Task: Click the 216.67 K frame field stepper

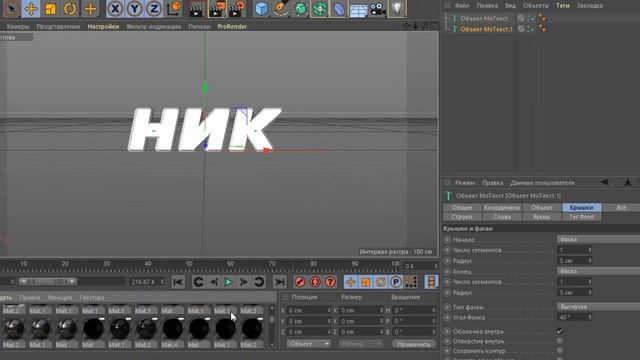Action: pyautogui.click(x=162, y=282)
